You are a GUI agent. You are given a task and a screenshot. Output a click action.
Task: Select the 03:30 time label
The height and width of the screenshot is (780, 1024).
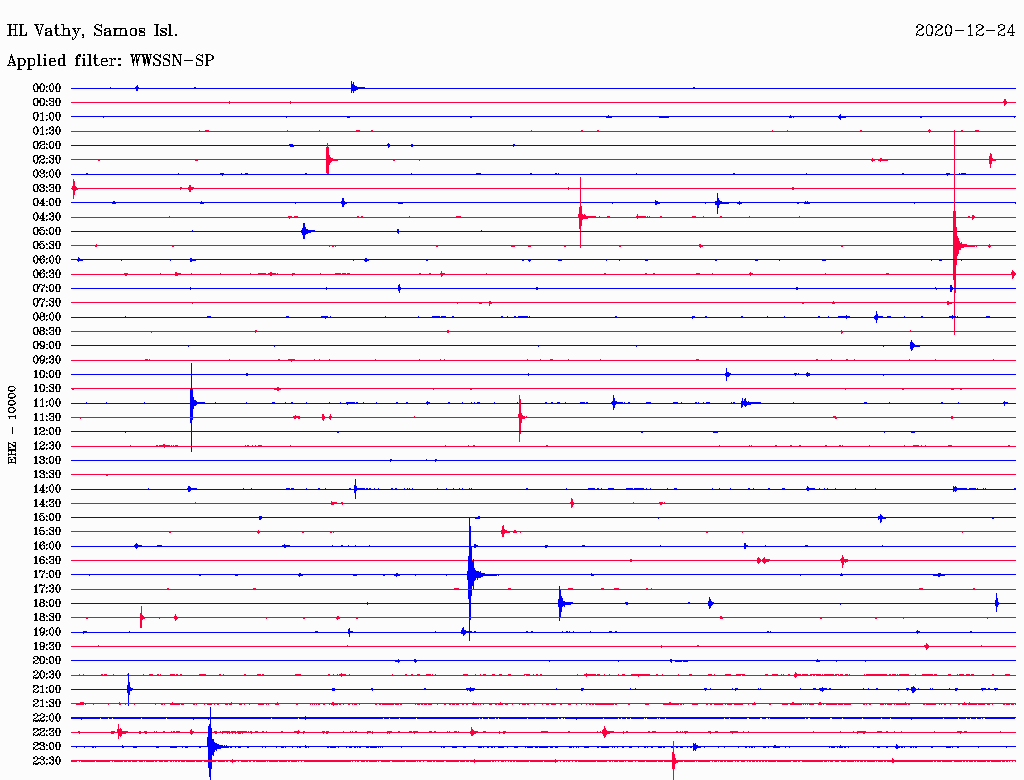tap(47, 189)
